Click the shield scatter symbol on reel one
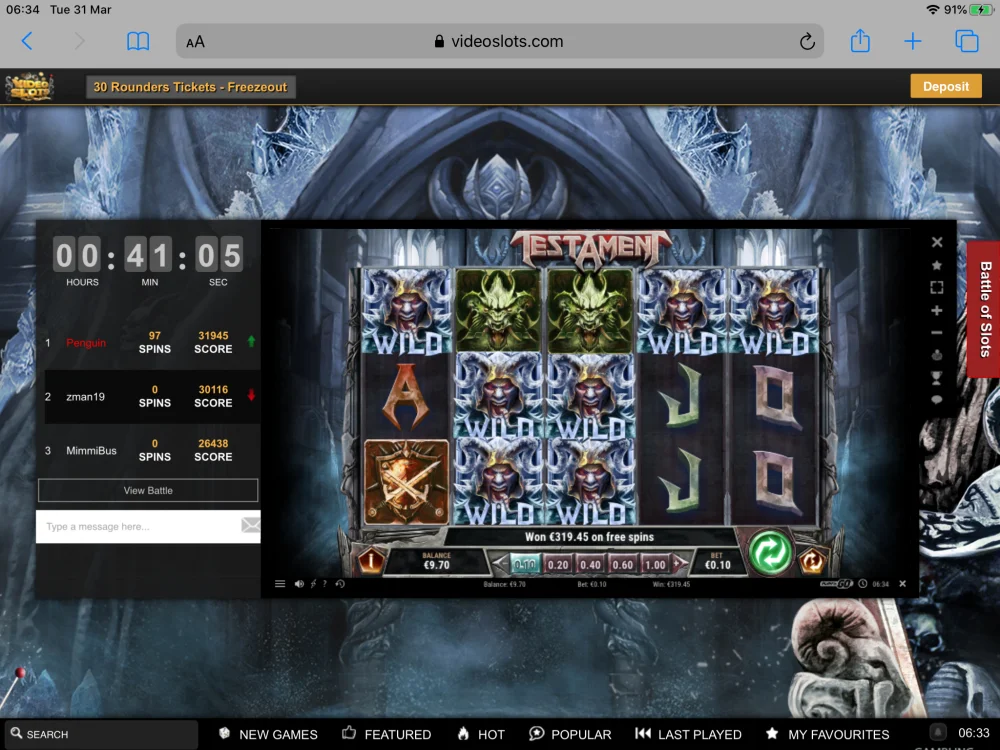Screen dimensions: 1000x750 (406, 482)
